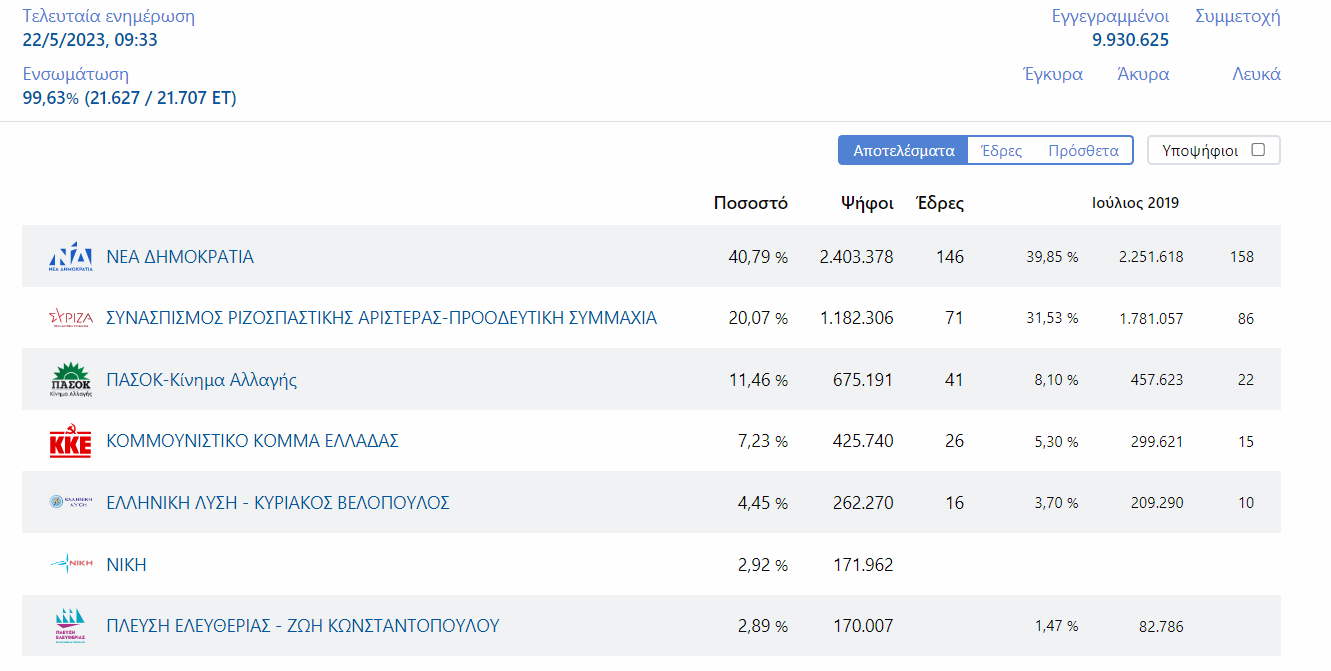Switch to the Έδρες tab
This screenshot has height=671, width=1331.
tap(1001, 151)
